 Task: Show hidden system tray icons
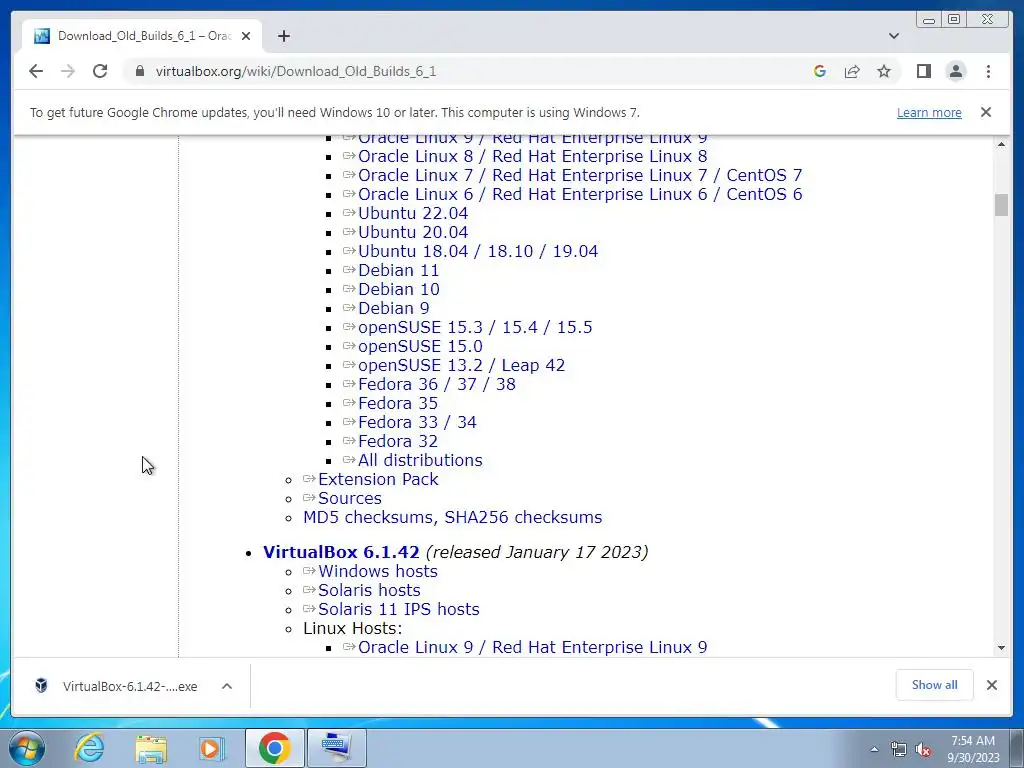coord(874,749)
